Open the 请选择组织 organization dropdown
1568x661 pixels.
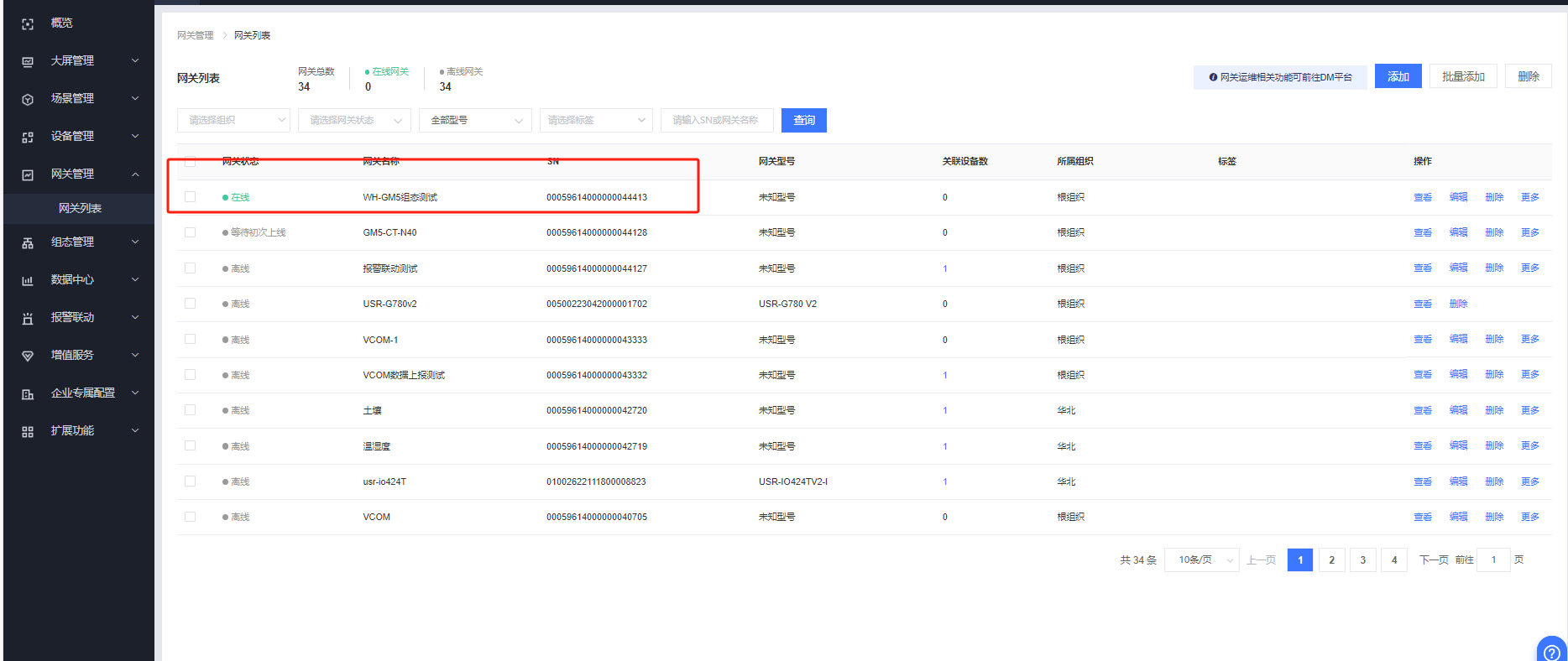tap(233, 121)
